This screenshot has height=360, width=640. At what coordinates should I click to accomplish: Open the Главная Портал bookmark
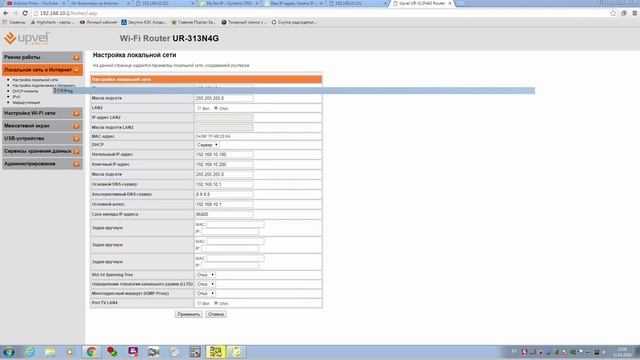193,22
